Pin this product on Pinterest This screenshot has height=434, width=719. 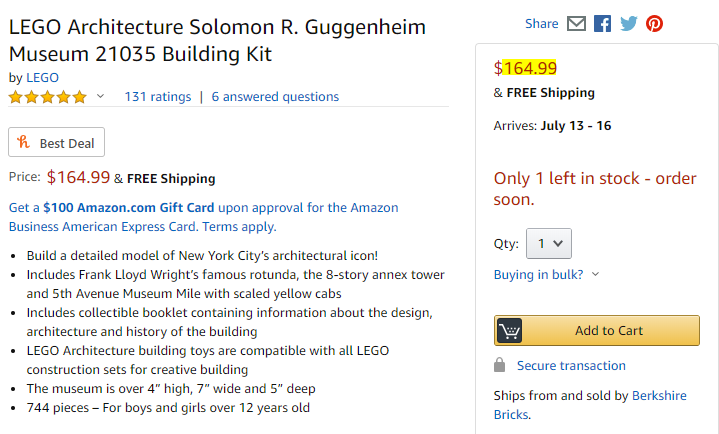pos(654,23)
